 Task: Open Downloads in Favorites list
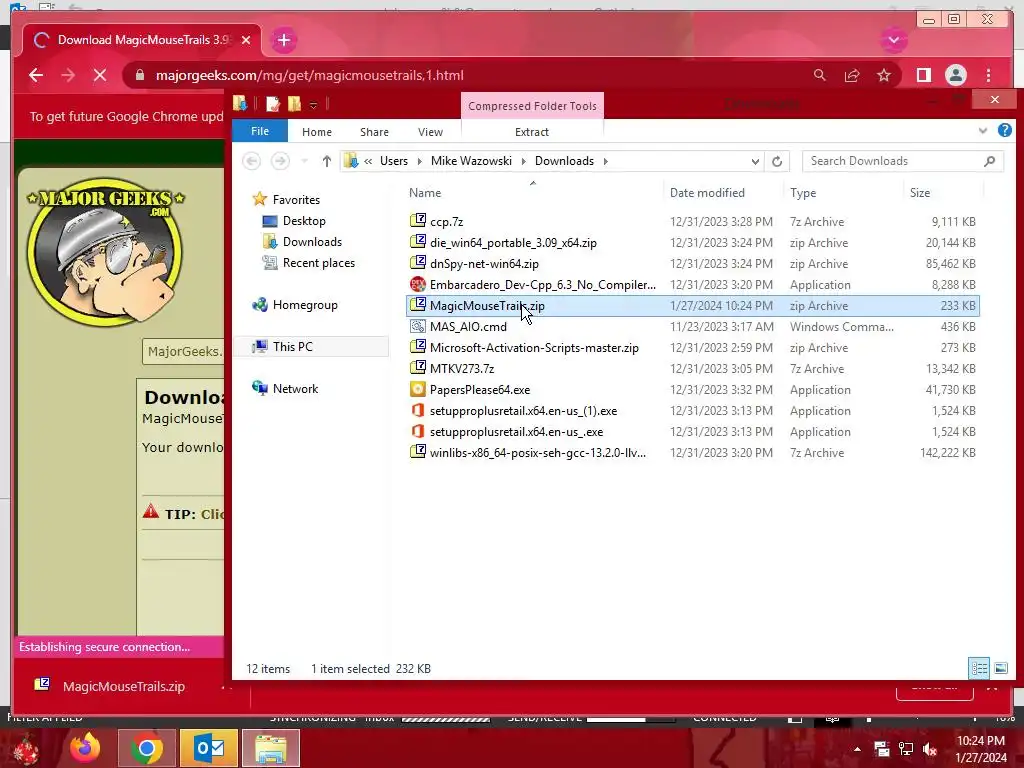tap(312, 242)
